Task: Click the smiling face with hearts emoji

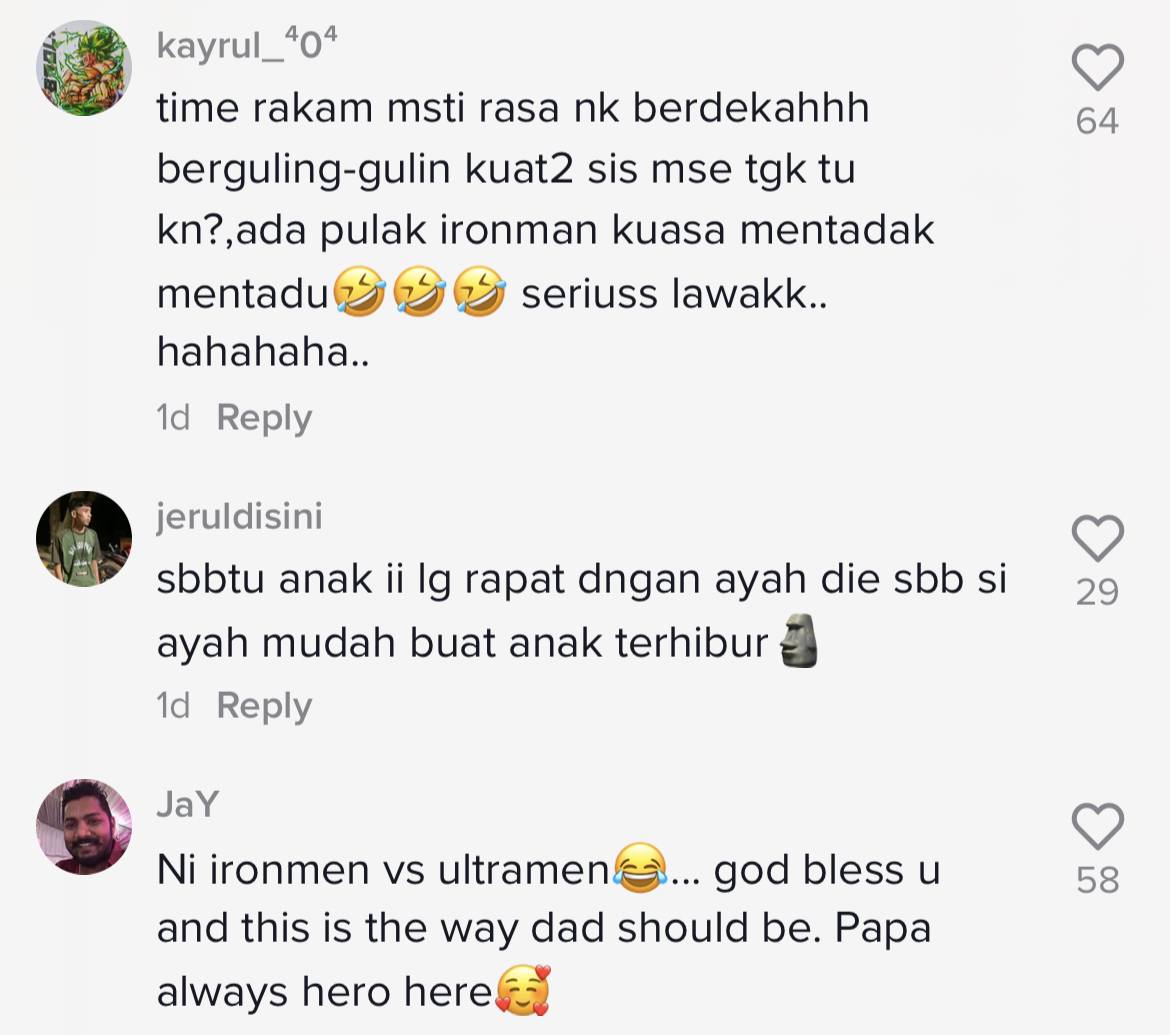Action: point(523,990)
